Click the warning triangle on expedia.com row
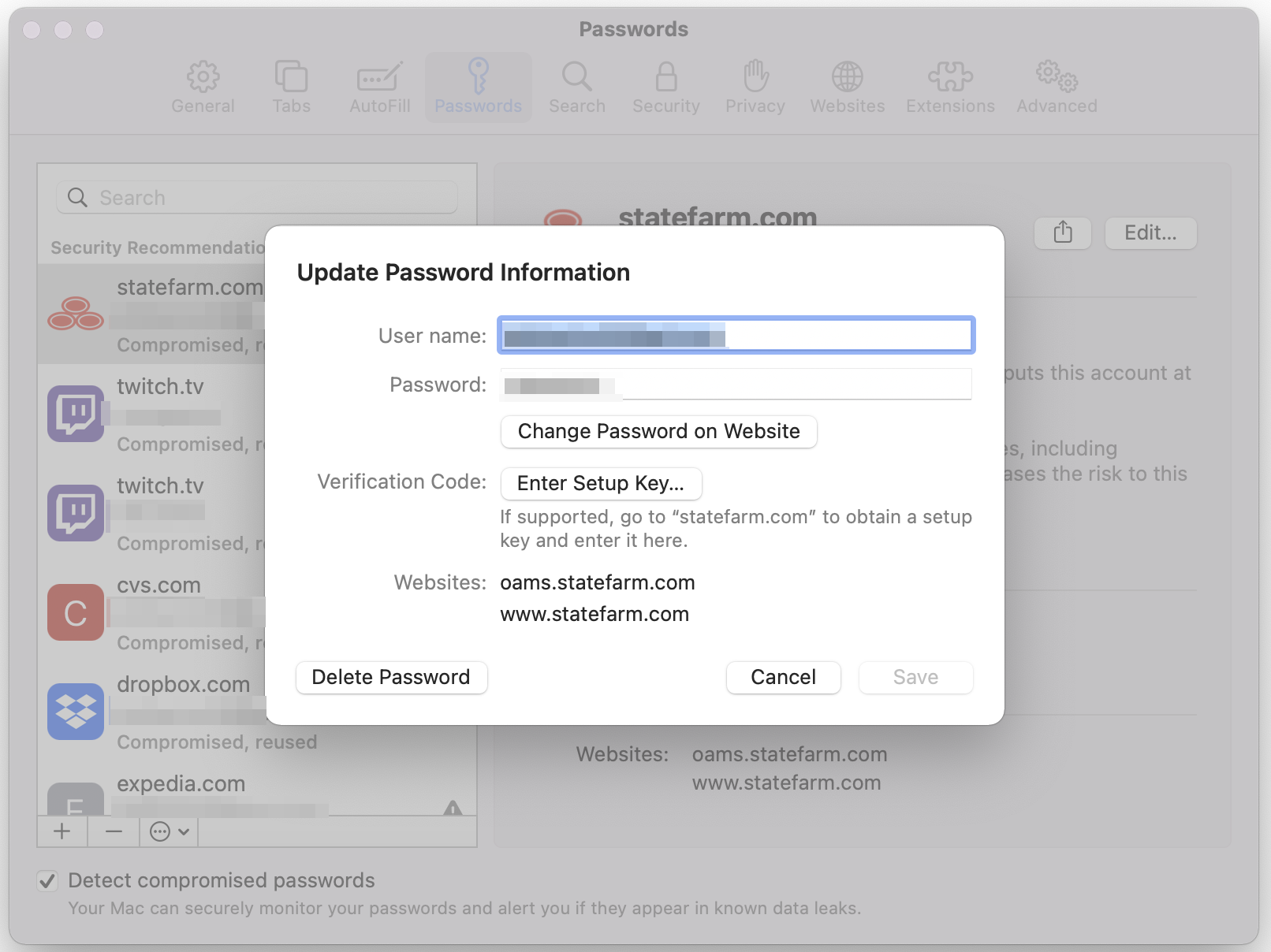The image size is (1271, 952). 453,808
